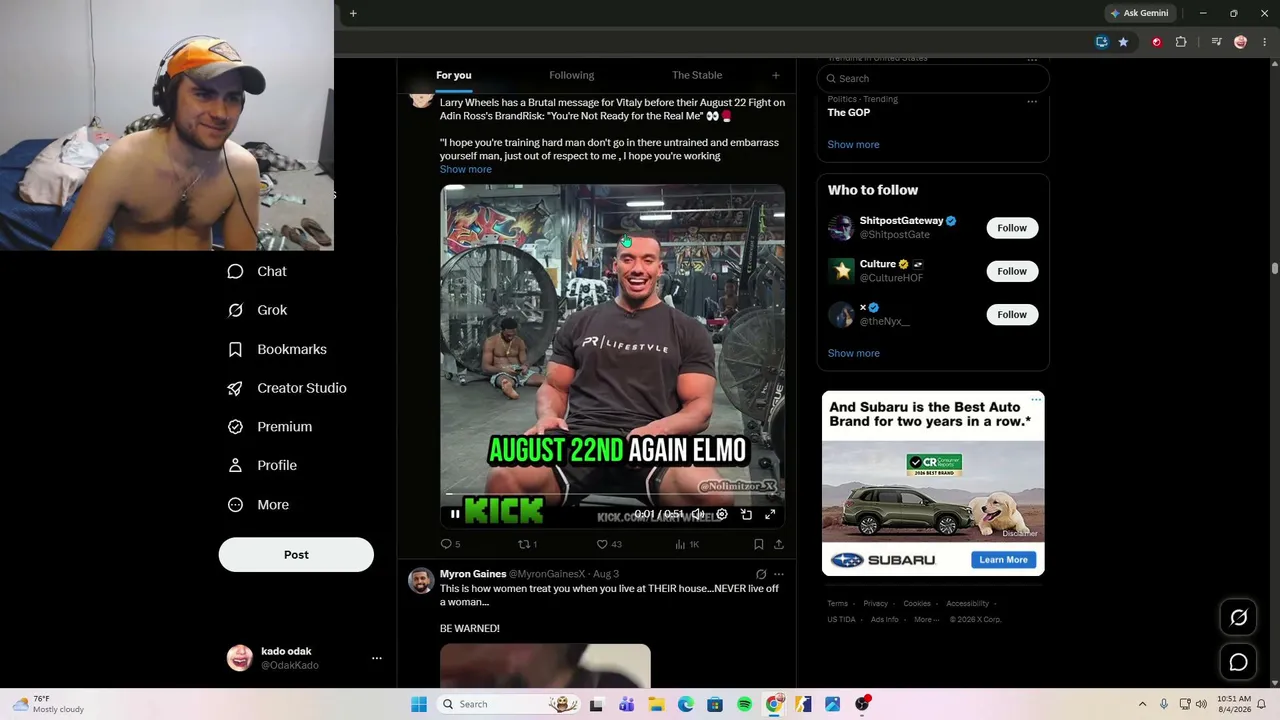1280x720 pixels.
Task: Like the Larry Wheels post
Action: point(609,544)
